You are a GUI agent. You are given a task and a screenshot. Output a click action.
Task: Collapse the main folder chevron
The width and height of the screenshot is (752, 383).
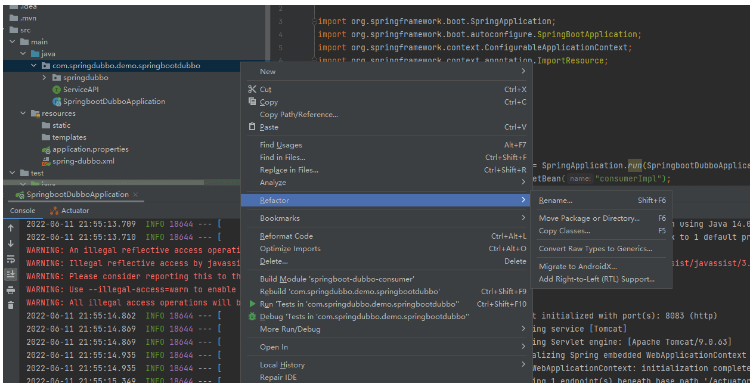[12, 42]
